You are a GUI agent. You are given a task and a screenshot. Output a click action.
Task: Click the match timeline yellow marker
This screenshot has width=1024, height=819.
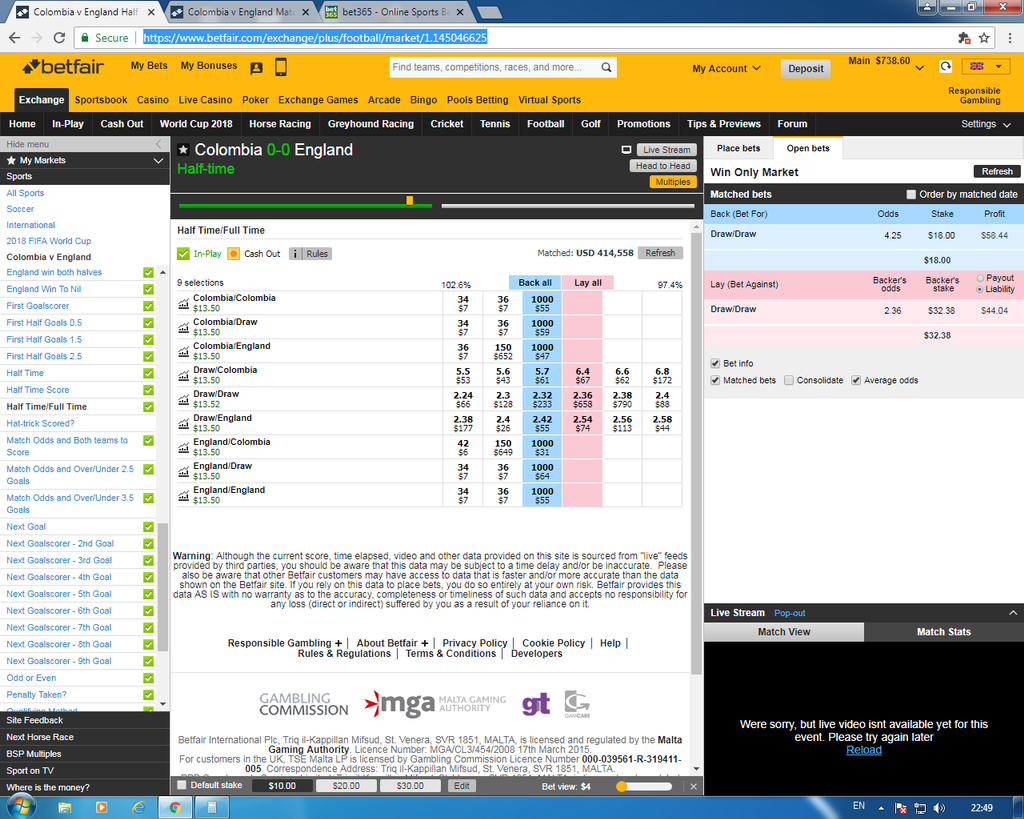pyautogui.click(x=409, y=201)
